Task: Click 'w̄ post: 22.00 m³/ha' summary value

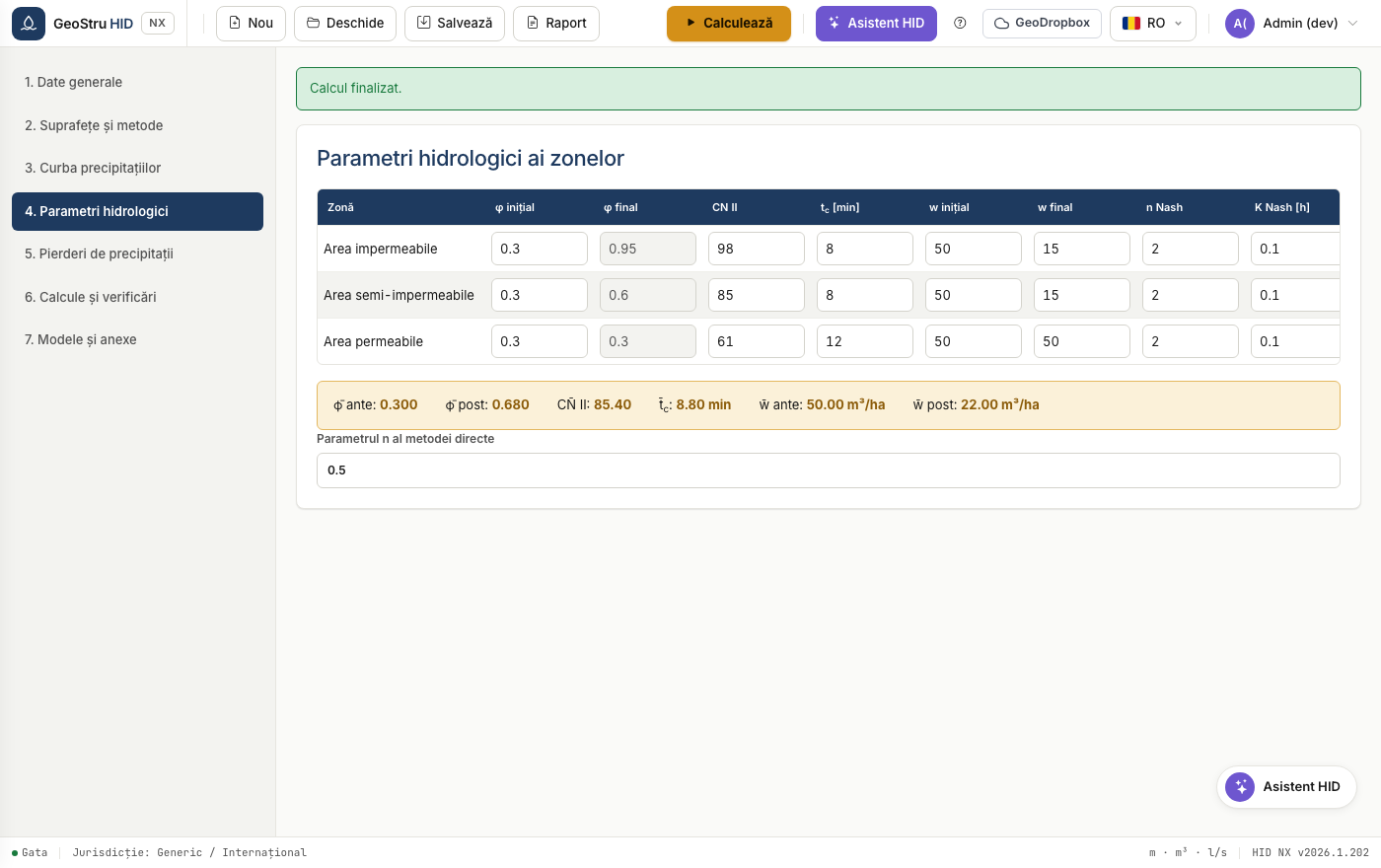Action: pos(977,404)
